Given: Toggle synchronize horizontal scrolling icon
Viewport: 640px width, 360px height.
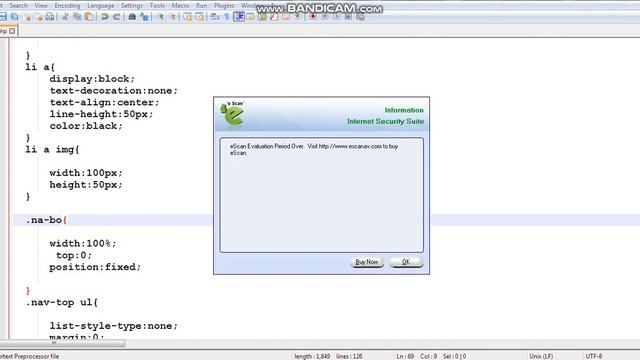Looking at the screenshot, I should [200, 17].
